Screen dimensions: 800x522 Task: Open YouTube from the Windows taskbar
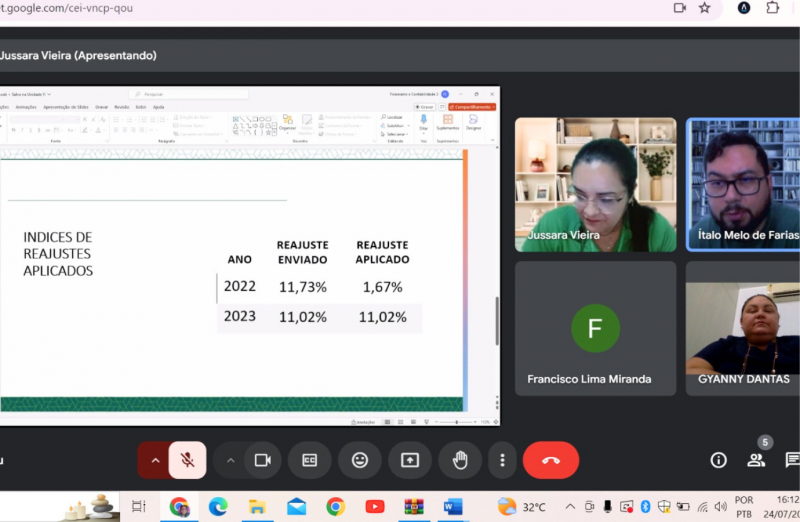(374, 507)
